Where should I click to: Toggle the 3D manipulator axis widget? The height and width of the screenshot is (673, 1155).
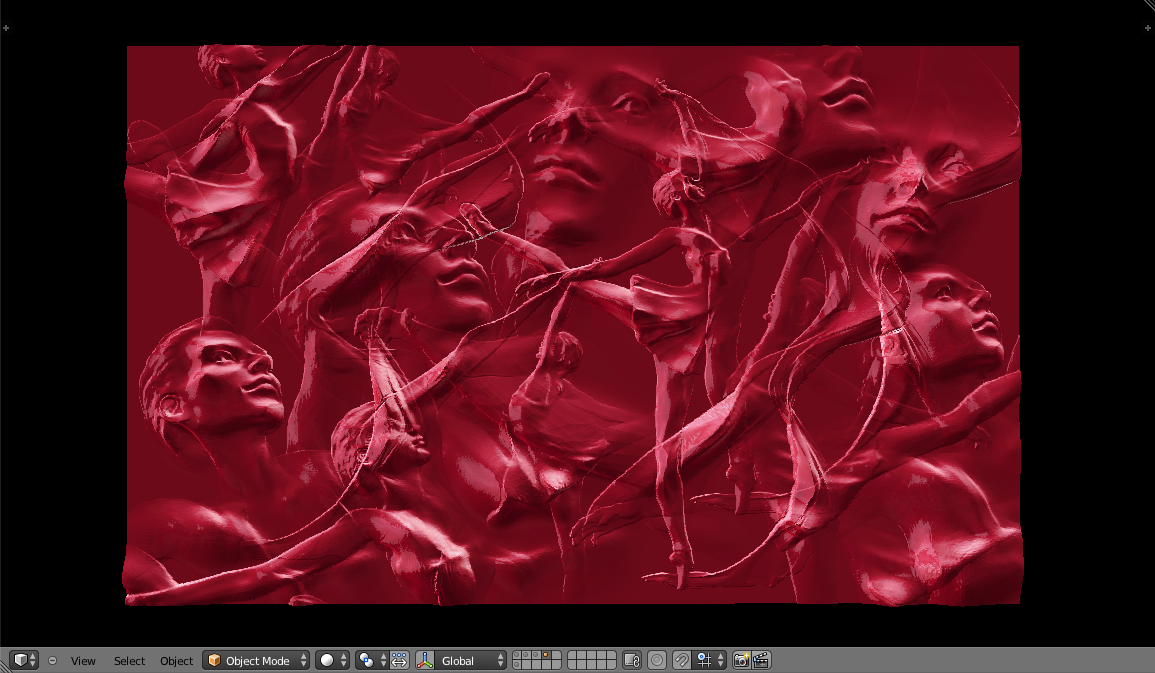click(425, 660)
